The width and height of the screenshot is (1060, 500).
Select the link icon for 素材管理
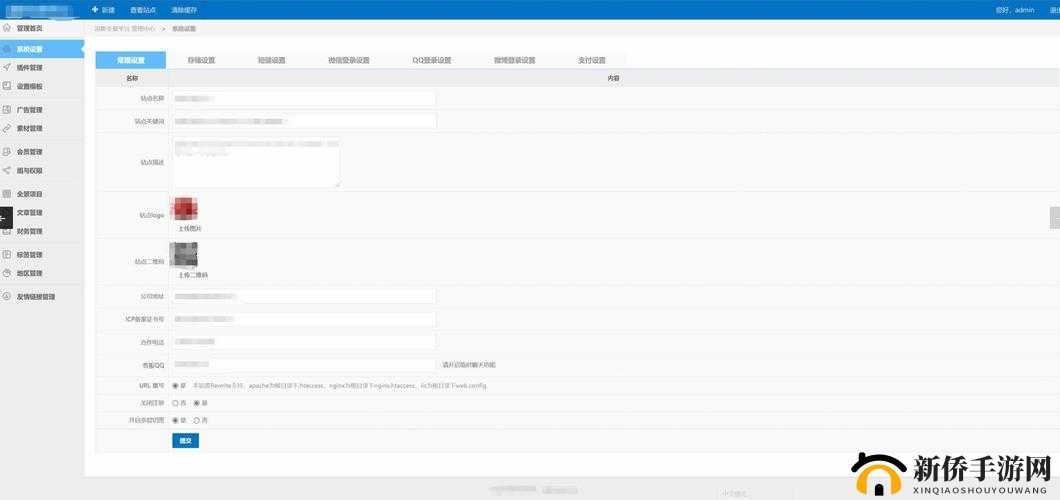(7, 129)
